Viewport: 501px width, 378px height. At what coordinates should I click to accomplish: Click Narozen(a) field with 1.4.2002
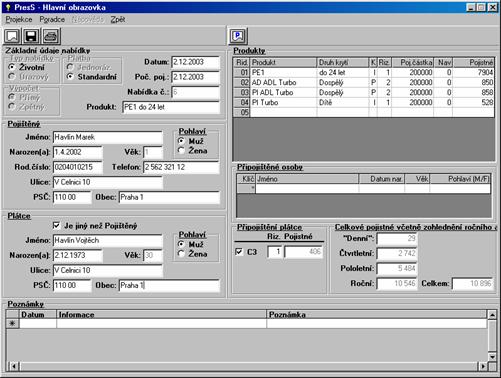(x=78, y=152)
